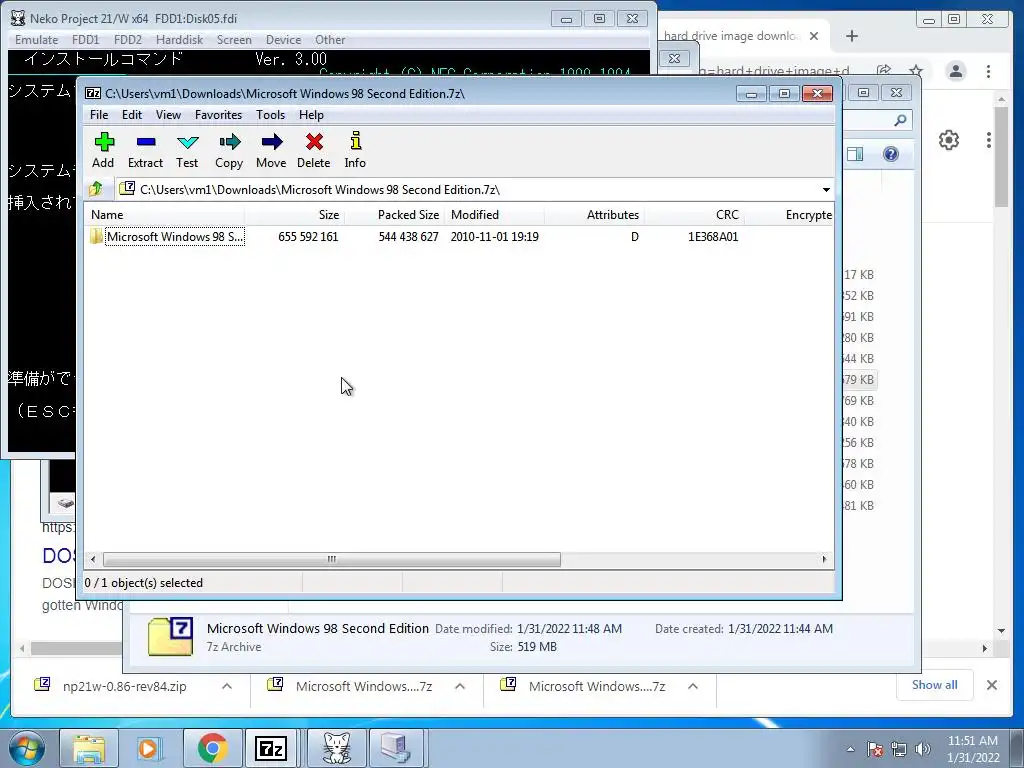
Task: Expand options for np21w-0.86-rev84.zip download
Action: [x=227, y=686]
